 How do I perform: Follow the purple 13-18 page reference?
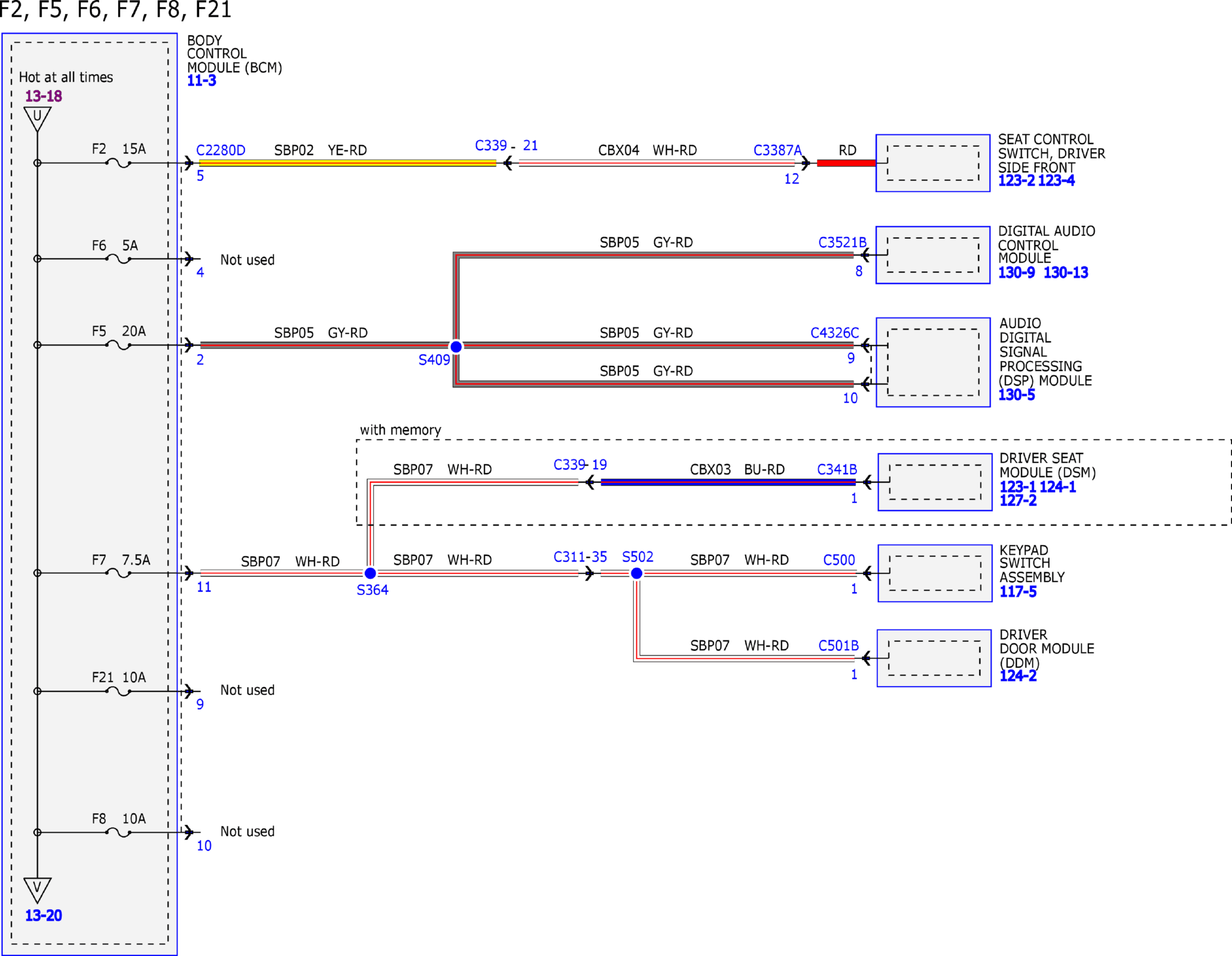[x=43, y=97]
